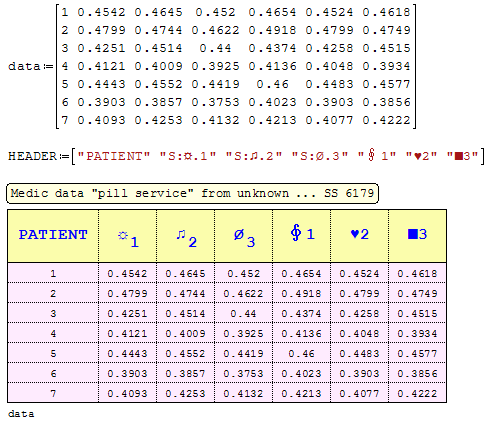The image size is (491, 421).
Task: Select table cell 0.46 in row 5
Action: (x=301, y=353)
